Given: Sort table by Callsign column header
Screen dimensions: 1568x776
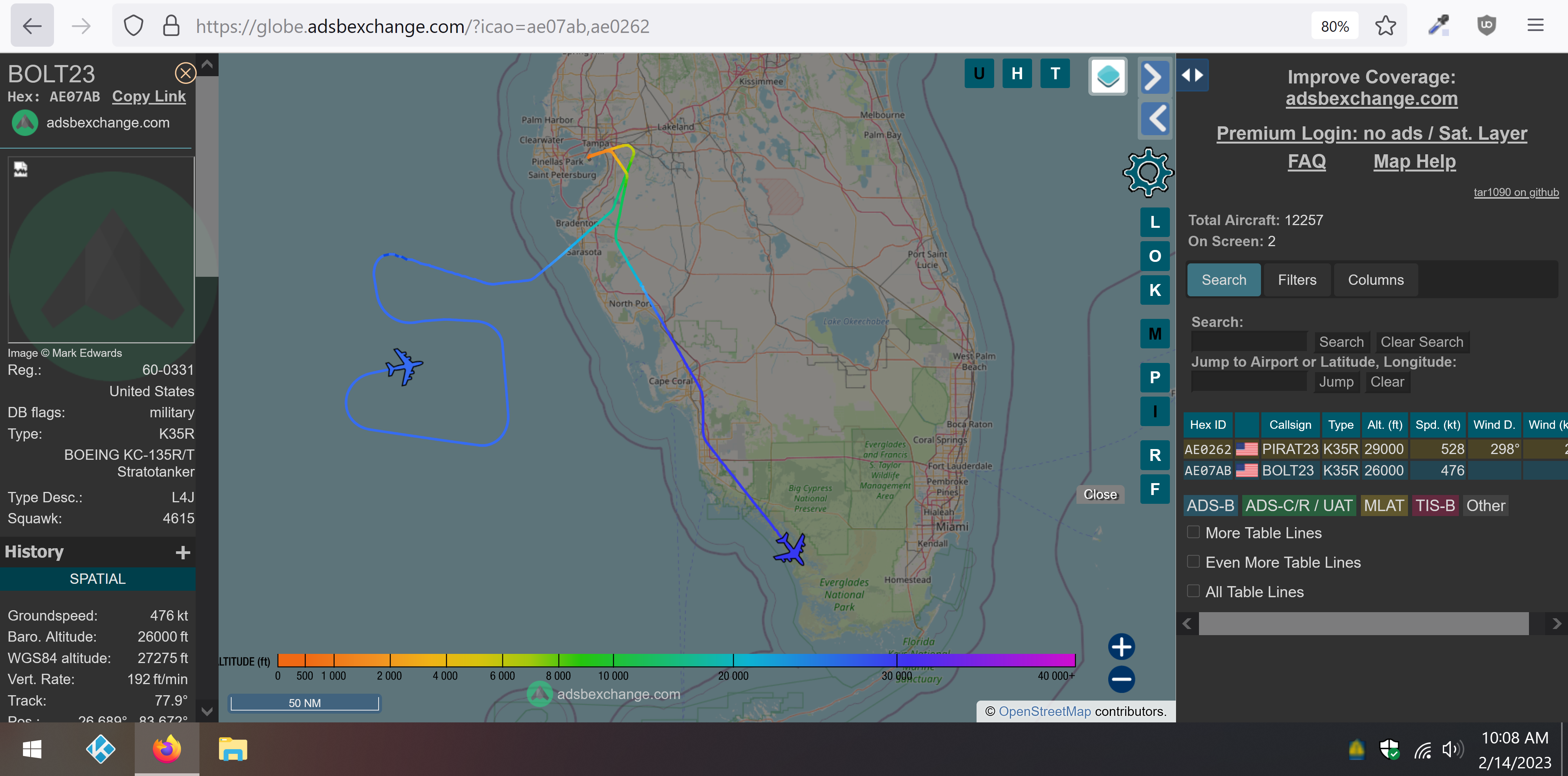Looking at the screenshot, I should (1290, 425).
